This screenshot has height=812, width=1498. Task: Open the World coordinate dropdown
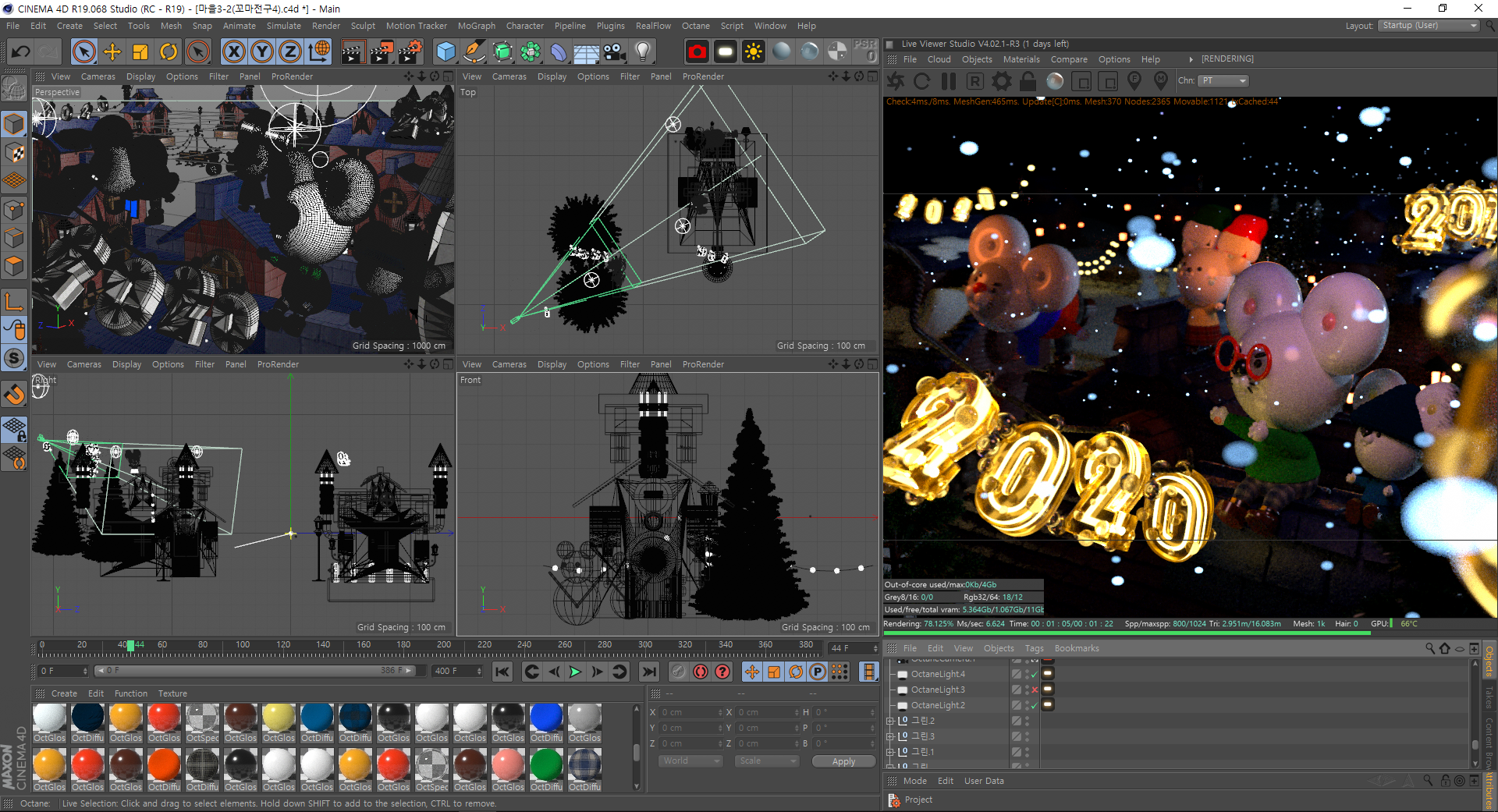[x=691, y=761]
